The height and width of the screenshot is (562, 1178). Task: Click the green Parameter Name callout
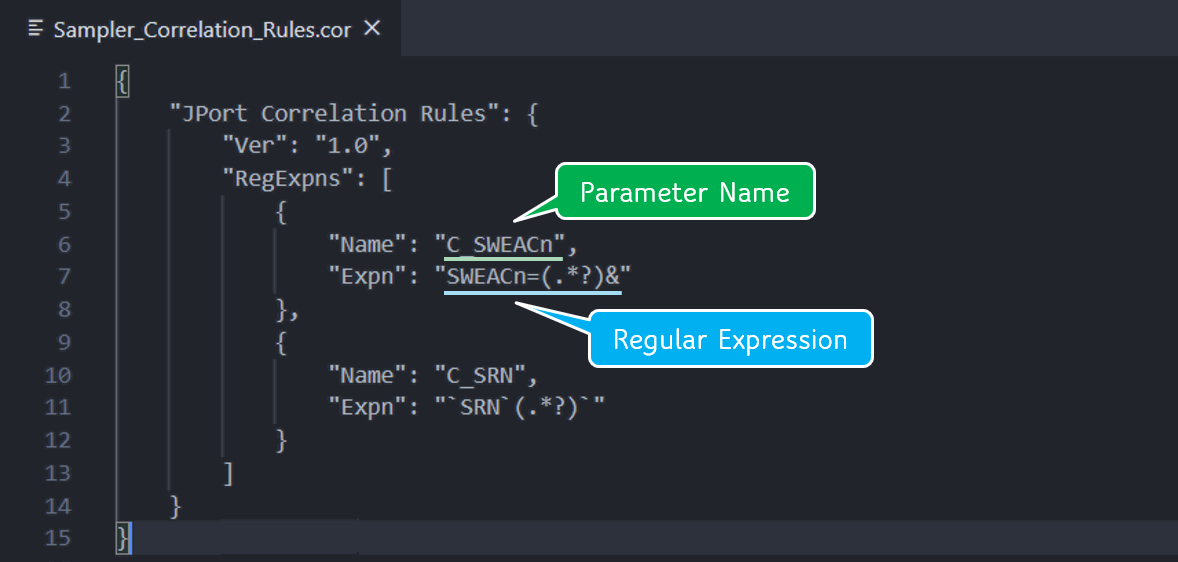[x=684, y=192]
